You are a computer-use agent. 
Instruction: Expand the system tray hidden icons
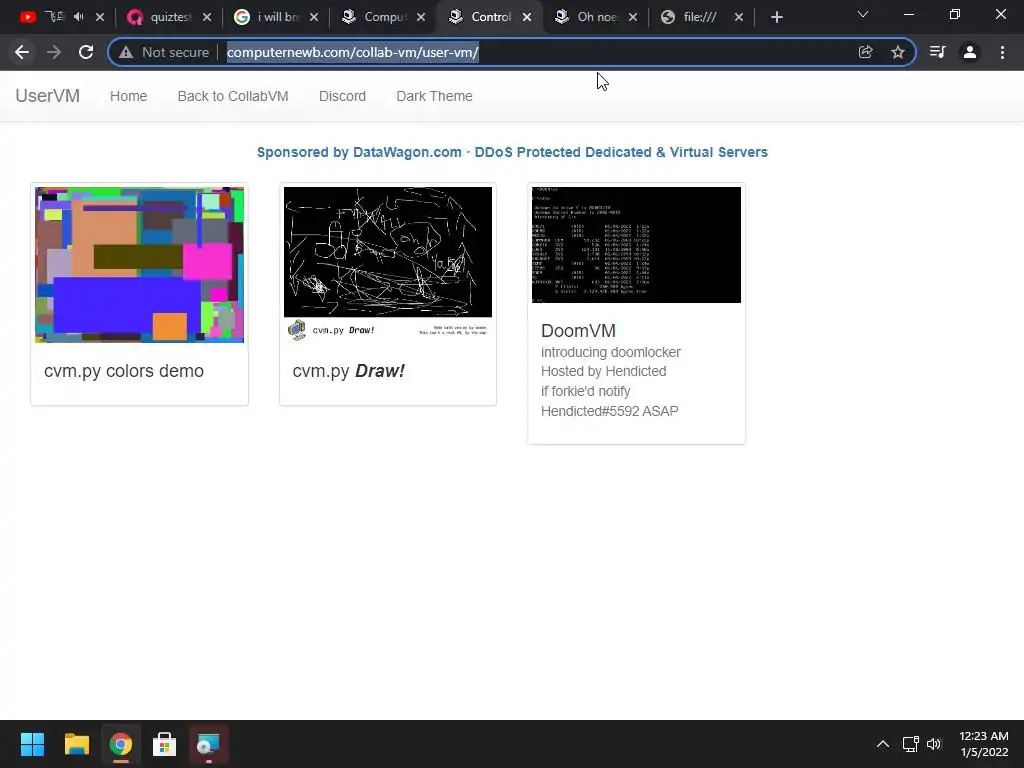883,744
